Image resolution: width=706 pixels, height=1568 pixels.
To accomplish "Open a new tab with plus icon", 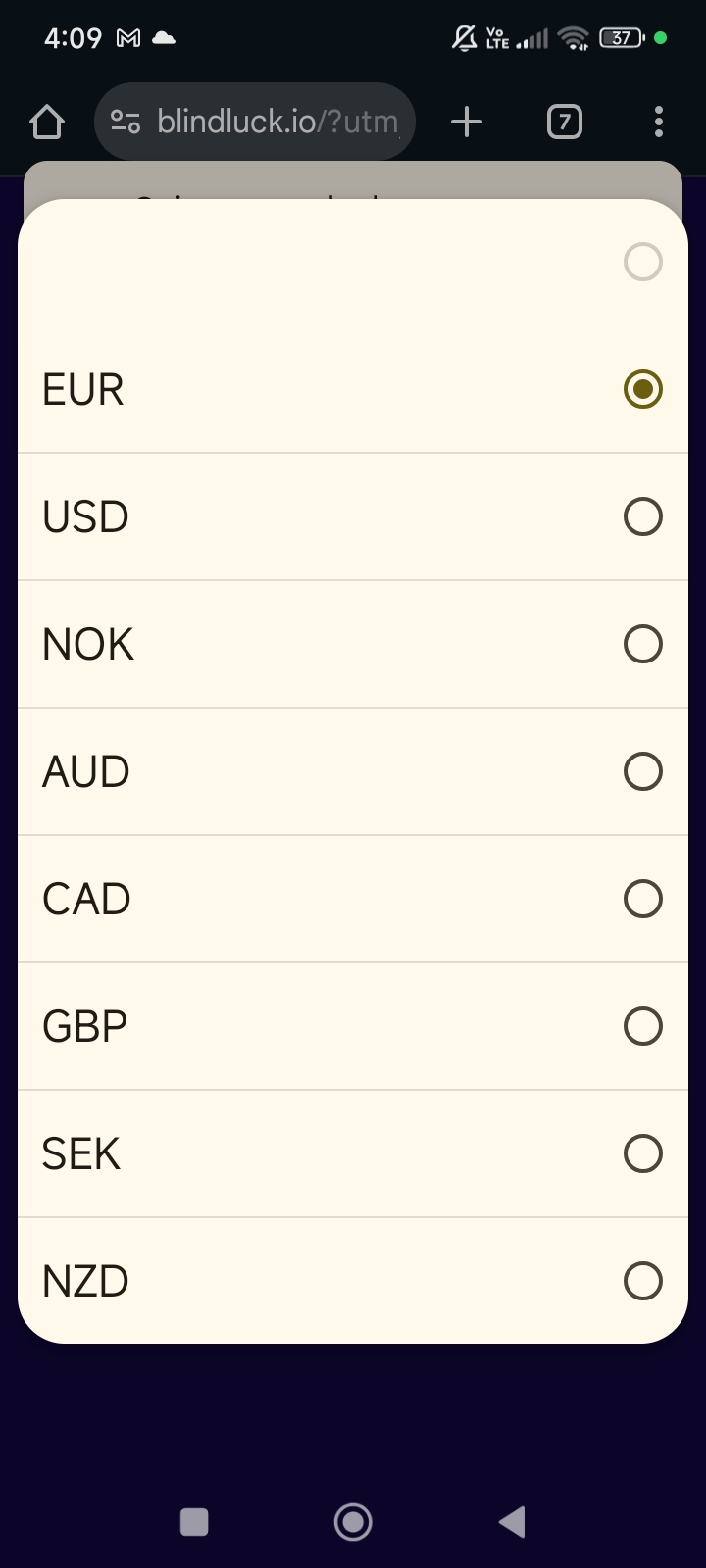I will 467,122.
